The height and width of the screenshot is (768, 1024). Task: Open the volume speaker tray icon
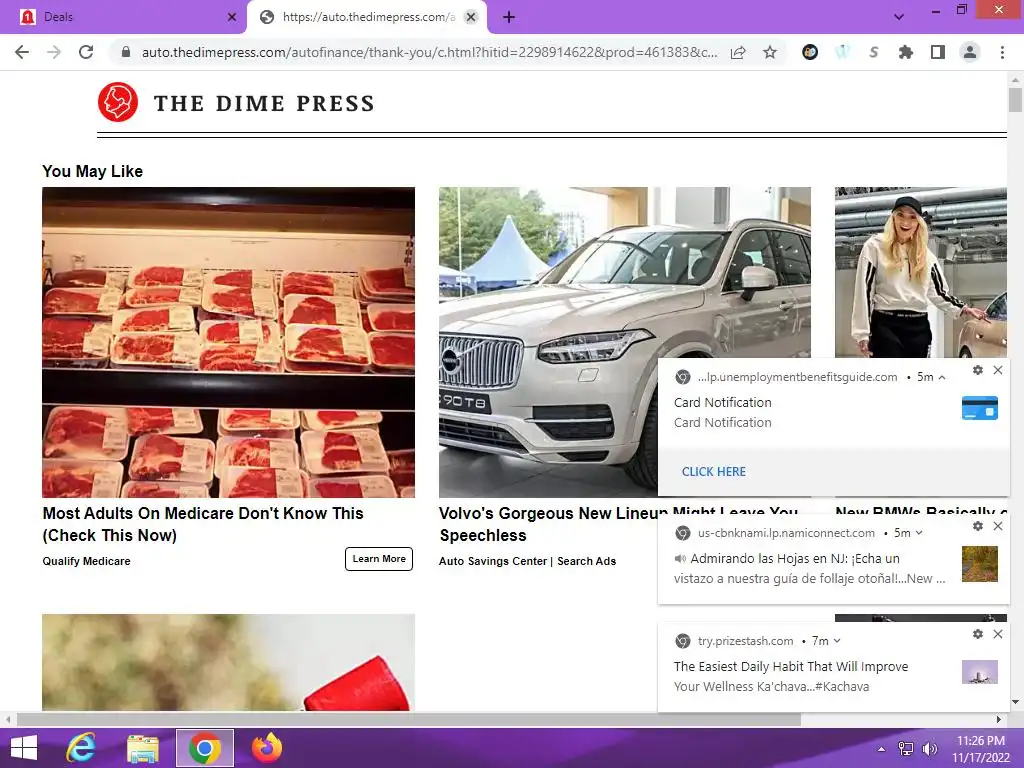[929, 749]
